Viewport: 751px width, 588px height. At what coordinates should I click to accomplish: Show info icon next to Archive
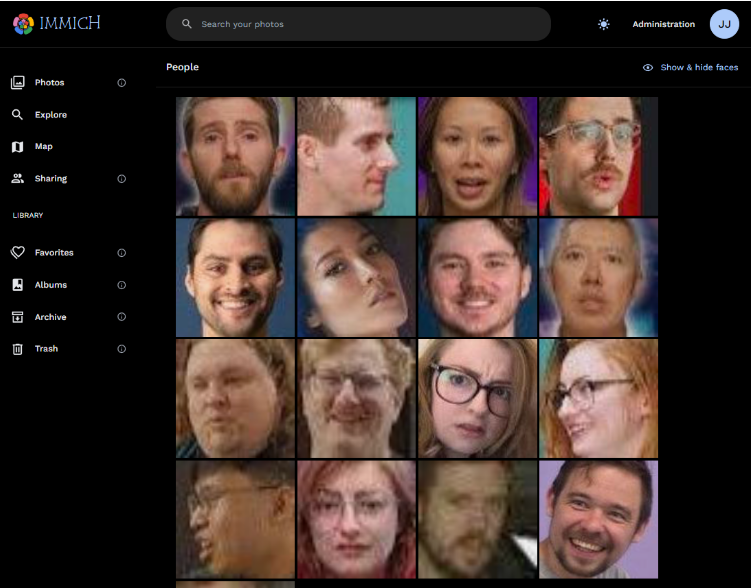(x=122, y=317)
